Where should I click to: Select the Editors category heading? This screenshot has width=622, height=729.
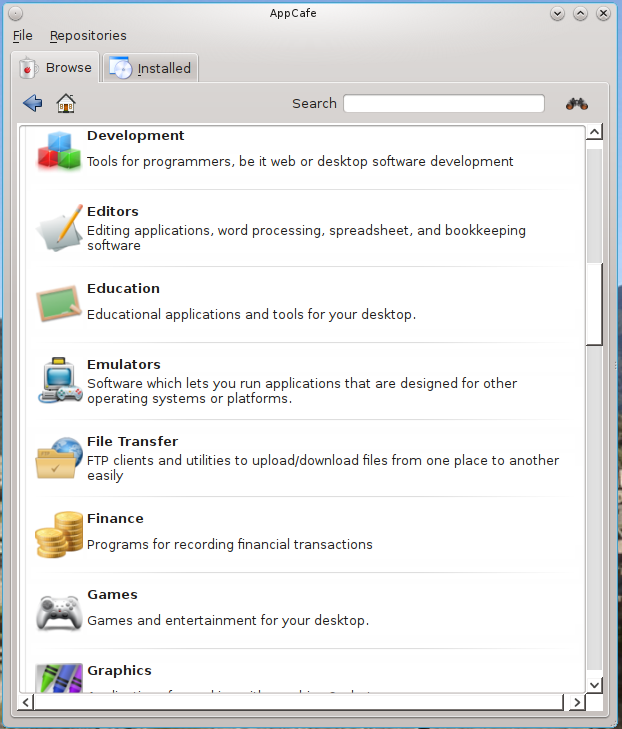click(113, 212)
